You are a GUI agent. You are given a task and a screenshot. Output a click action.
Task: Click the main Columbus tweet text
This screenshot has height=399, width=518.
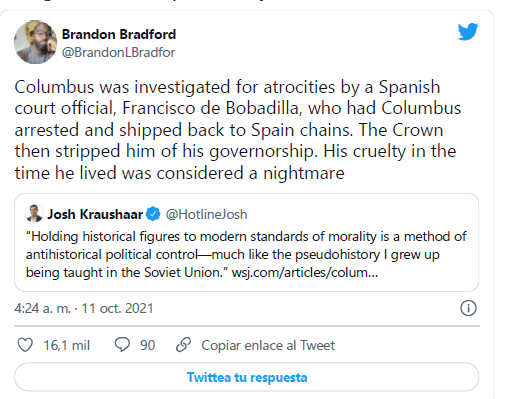[237, 130]
